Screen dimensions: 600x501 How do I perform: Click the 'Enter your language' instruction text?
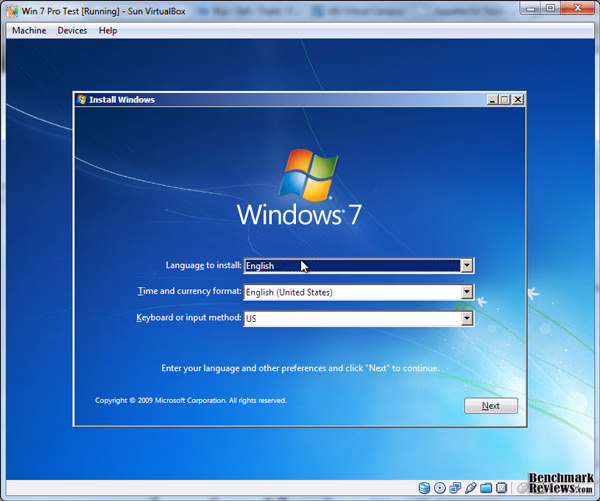tap(300, 368)
